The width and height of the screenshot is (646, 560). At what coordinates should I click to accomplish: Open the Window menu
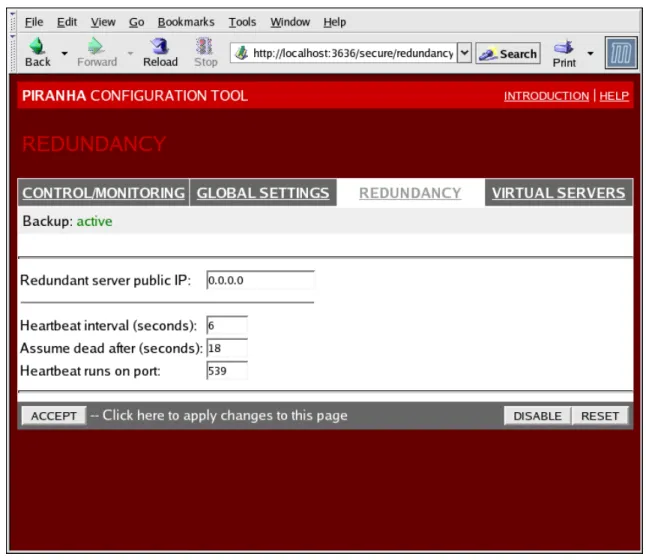tap(290, 22)
